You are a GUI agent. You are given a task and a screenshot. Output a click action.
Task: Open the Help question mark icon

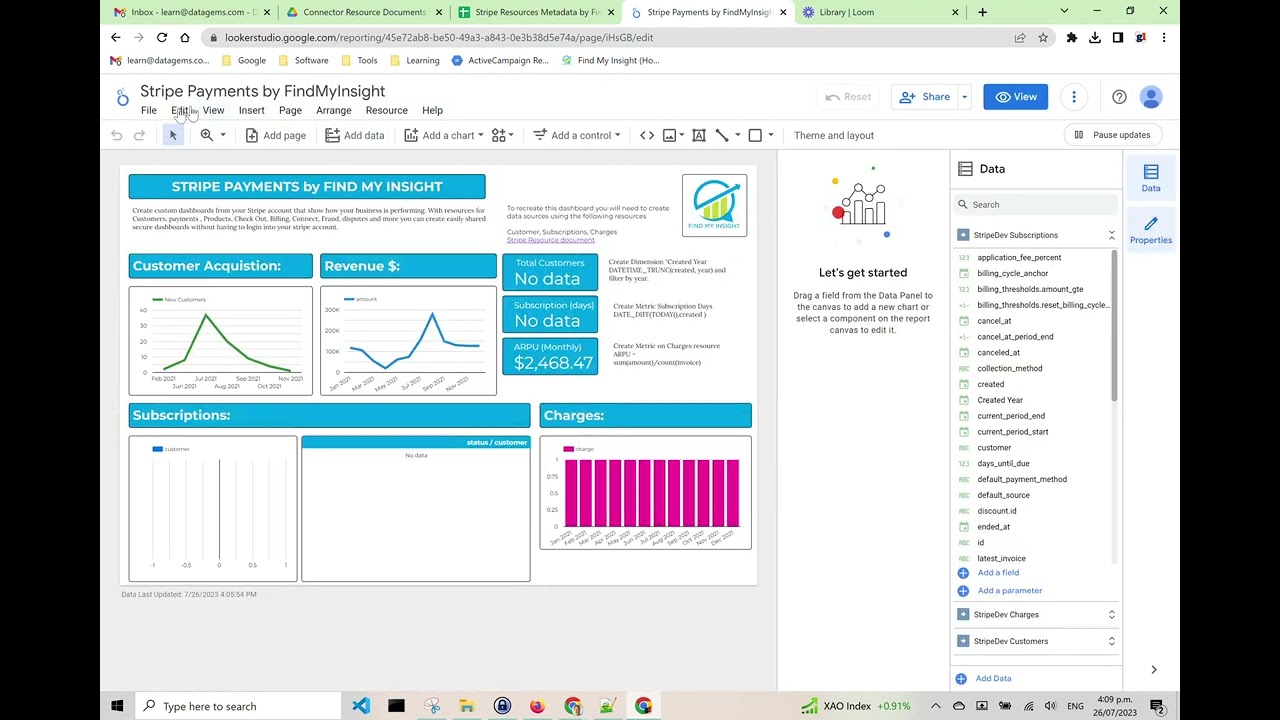(1119, 97)
